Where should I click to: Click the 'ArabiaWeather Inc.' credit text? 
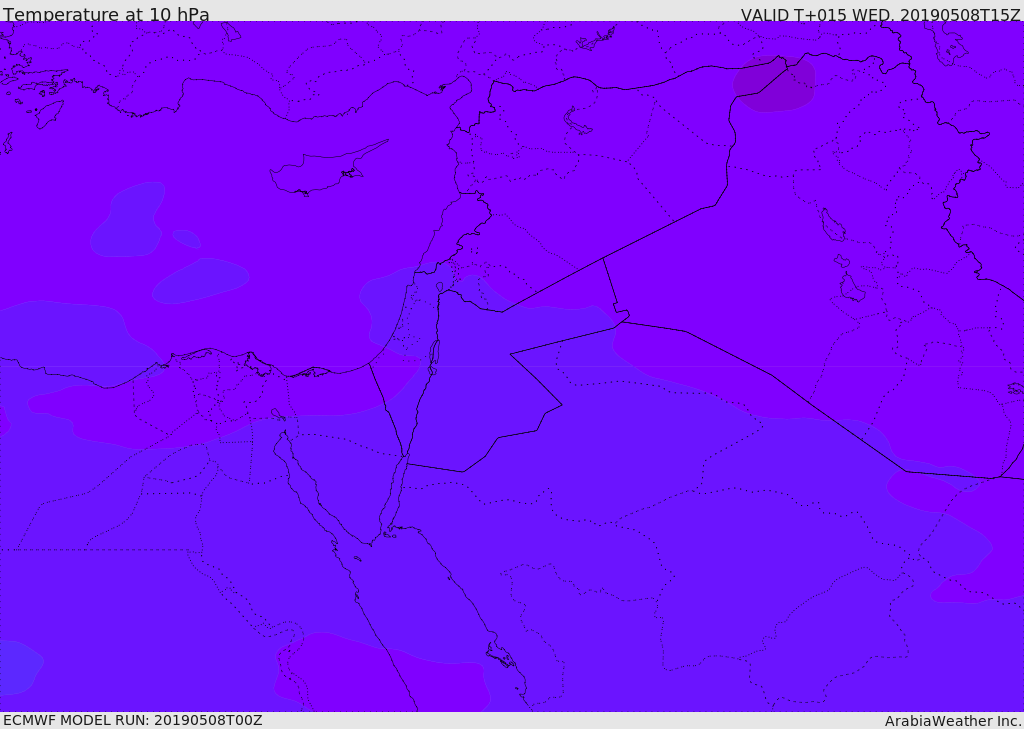953,721
